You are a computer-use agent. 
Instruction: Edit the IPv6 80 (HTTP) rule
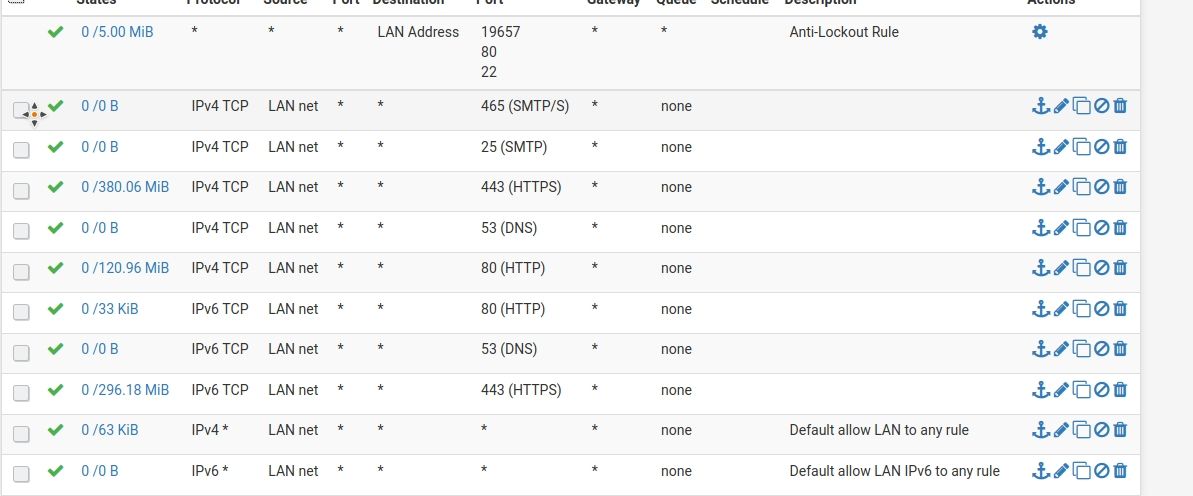coord(1061,309)
